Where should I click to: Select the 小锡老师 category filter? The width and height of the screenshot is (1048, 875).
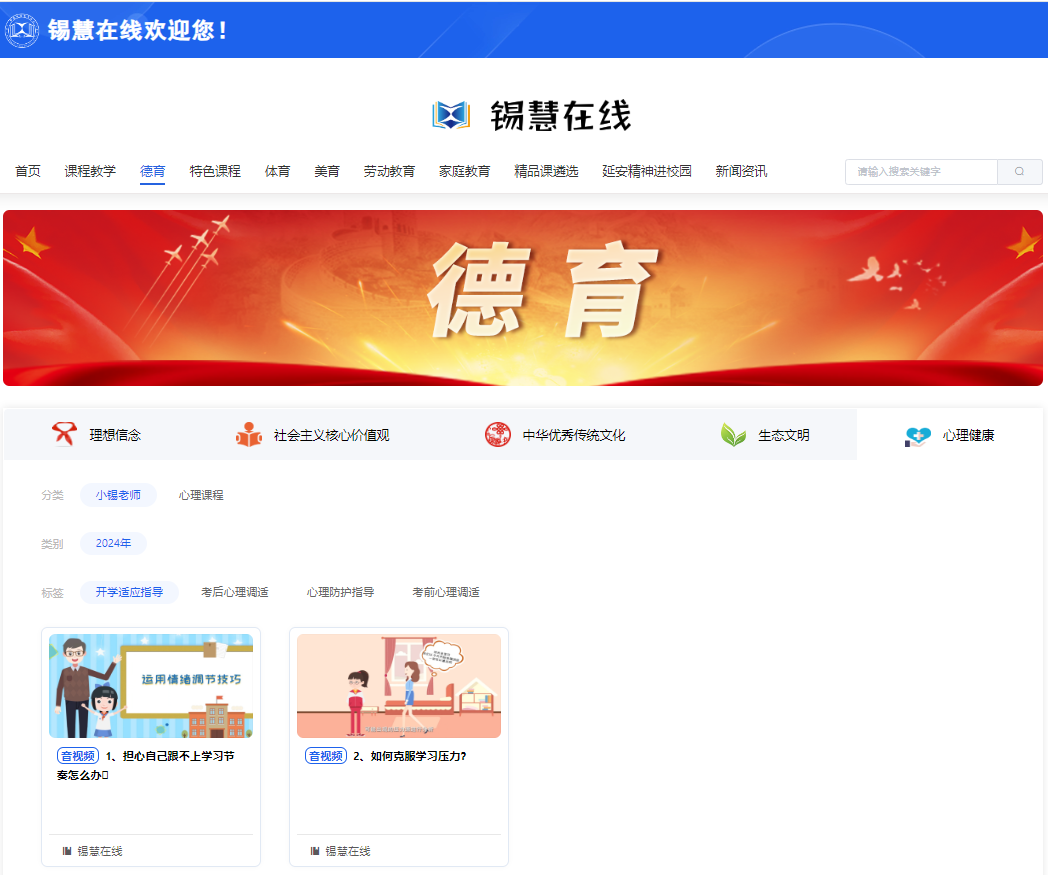click(118, 495)
